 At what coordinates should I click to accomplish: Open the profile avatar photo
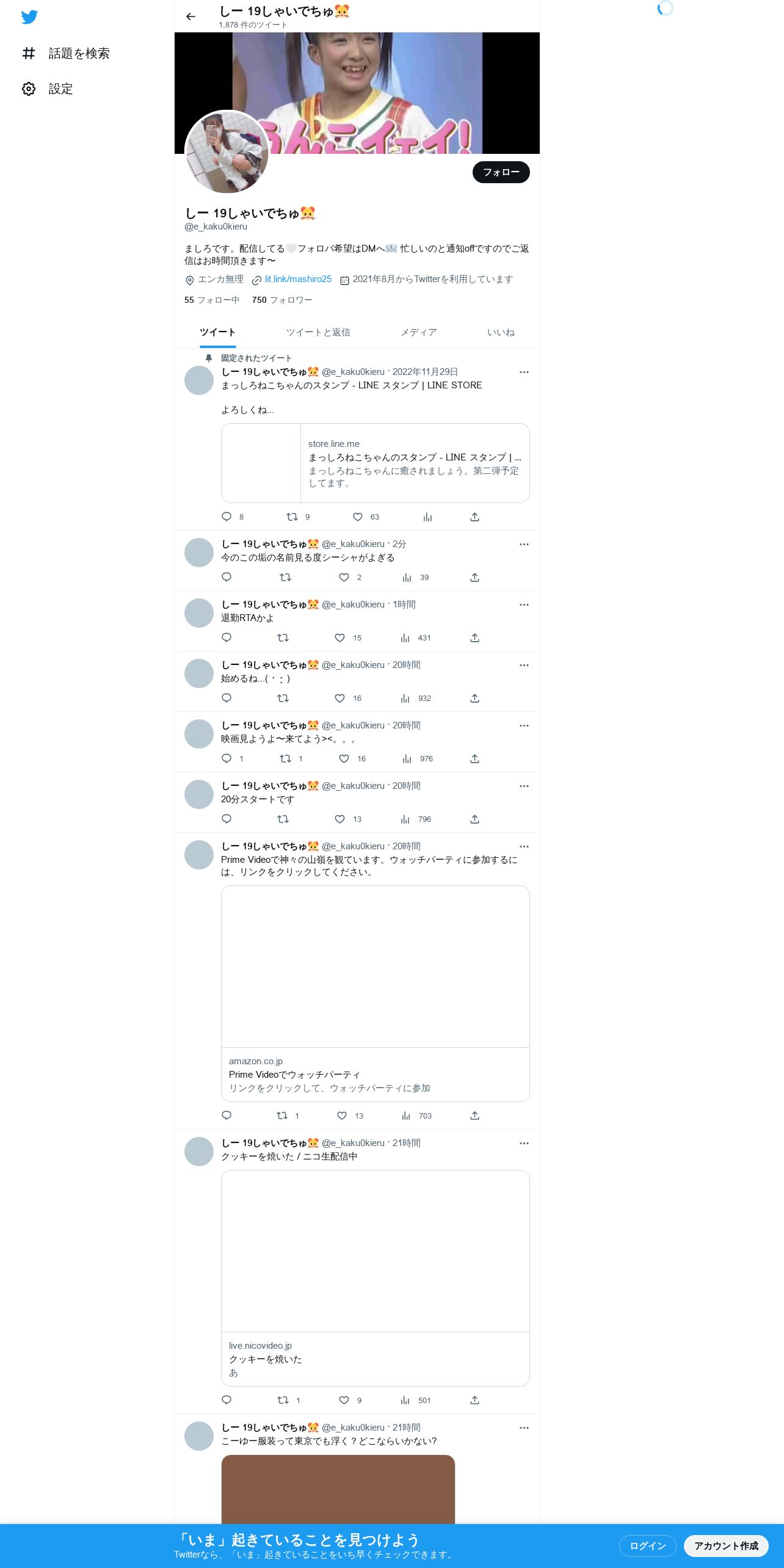click(227, 153)
